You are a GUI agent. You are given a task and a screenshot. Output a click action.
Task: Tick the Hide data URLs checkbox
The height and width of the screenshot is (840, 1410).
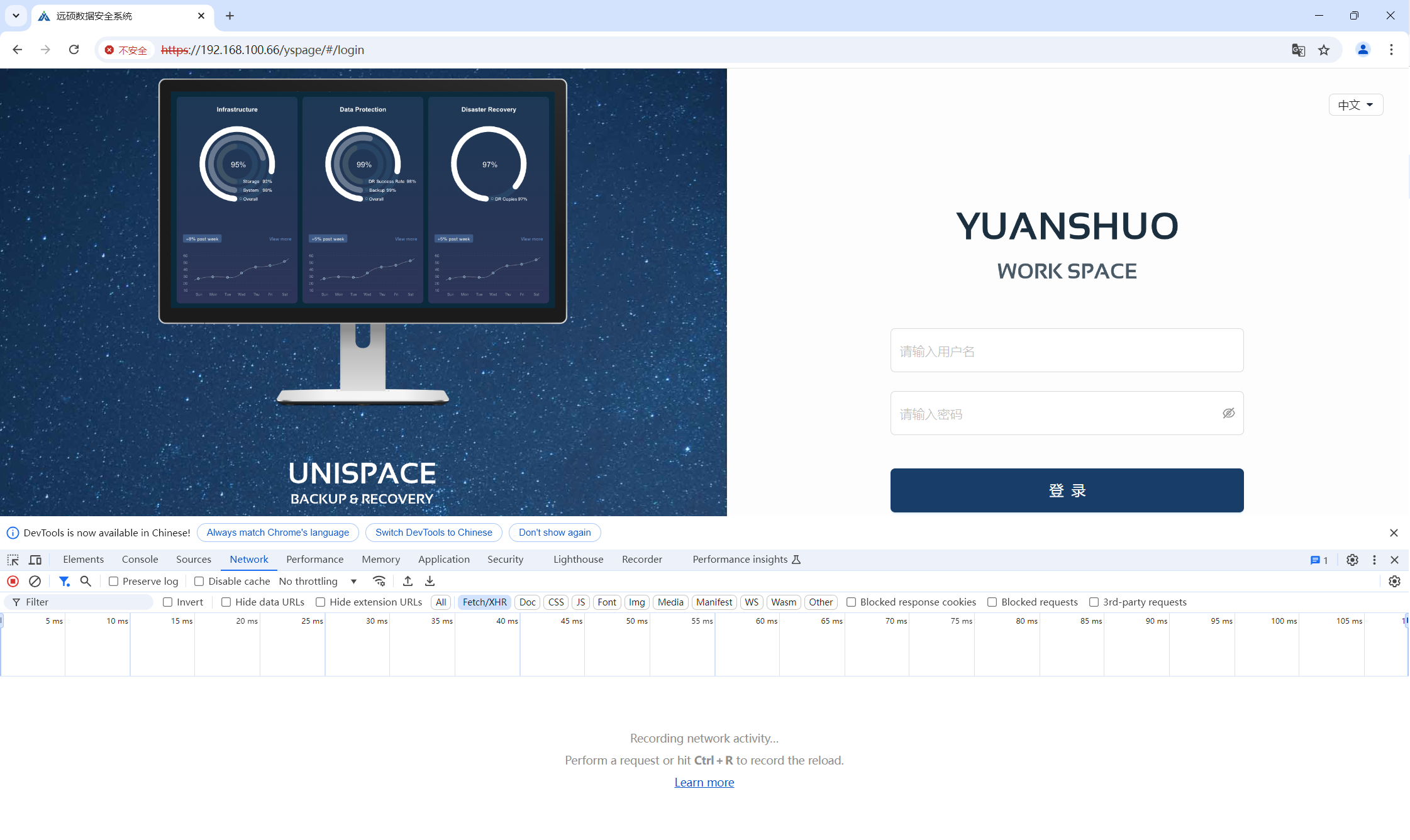point(226,602)
